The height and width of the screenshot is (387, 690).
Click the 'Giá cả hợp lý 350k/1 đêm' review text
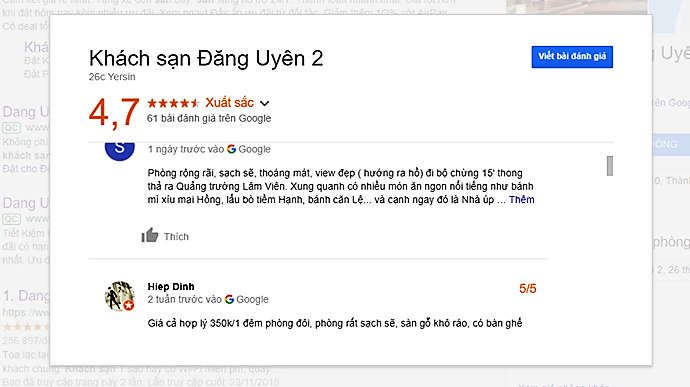click(335, 323)
